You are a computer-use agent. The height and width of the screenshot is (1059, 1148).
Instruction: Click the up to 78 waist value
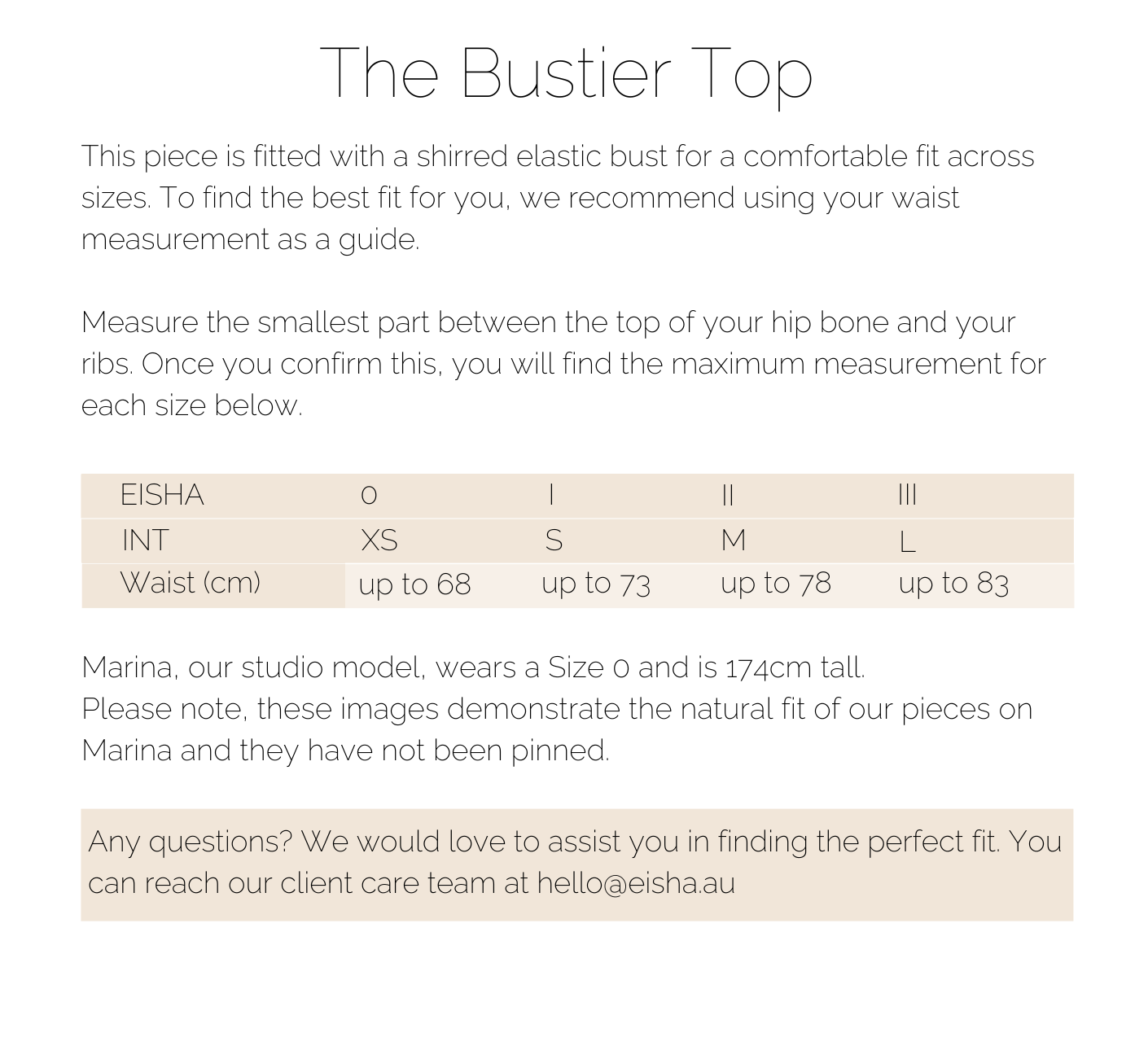[776, 584]
